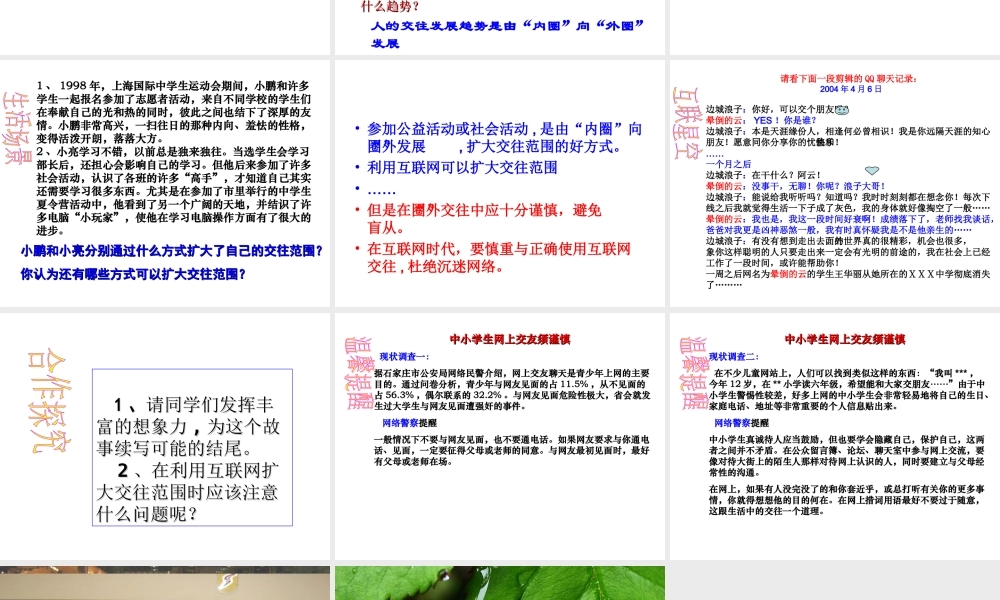Click the paragraph starting 中小学生真诚待人应当鼓励
The width and height of the screenshot is (1000, 600).
click(x=847, y=456)
